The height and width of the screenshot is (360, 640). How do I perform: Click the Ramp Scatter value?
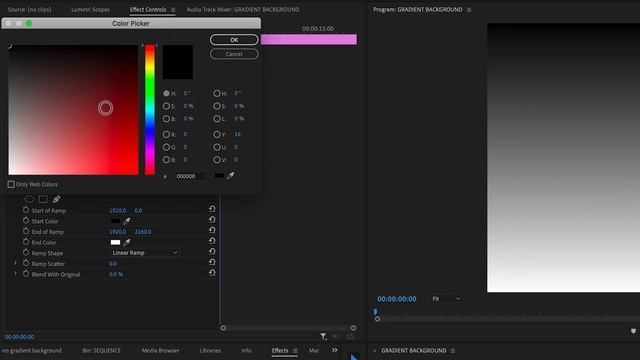pyautogui.click(x=113, y=264)
